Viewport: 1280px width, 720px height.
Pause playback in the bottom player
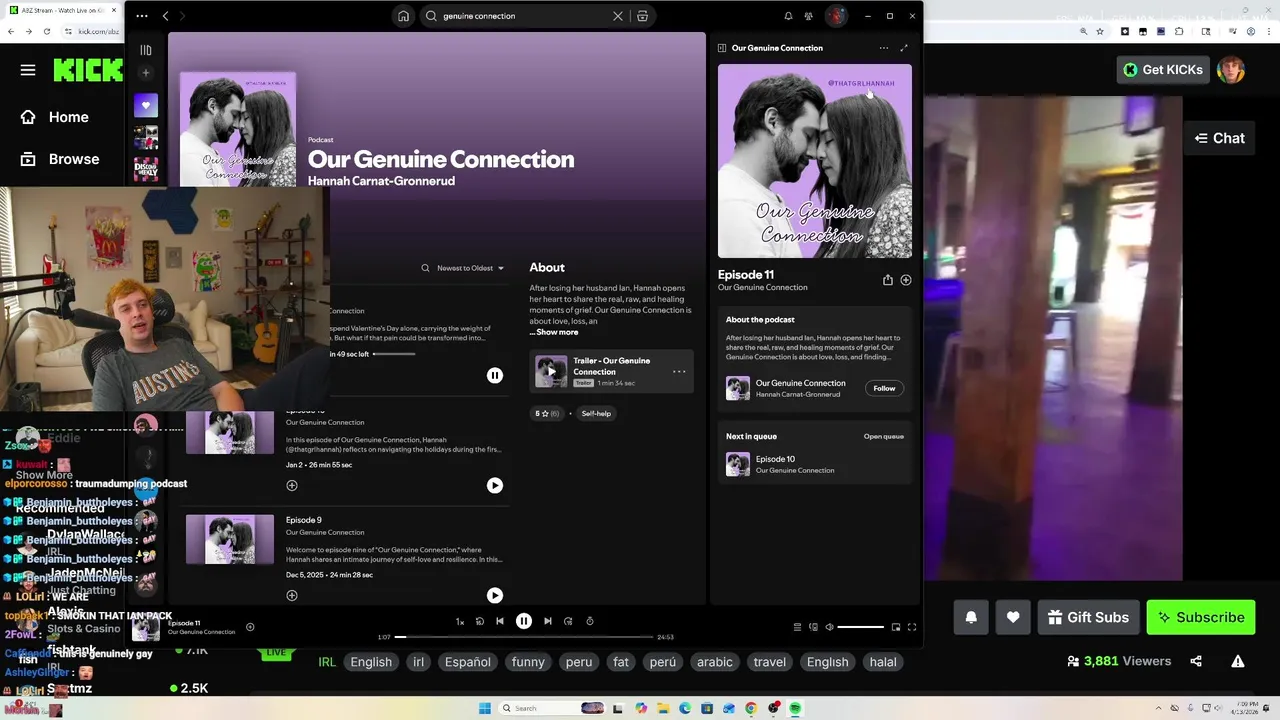click(524, 621)
